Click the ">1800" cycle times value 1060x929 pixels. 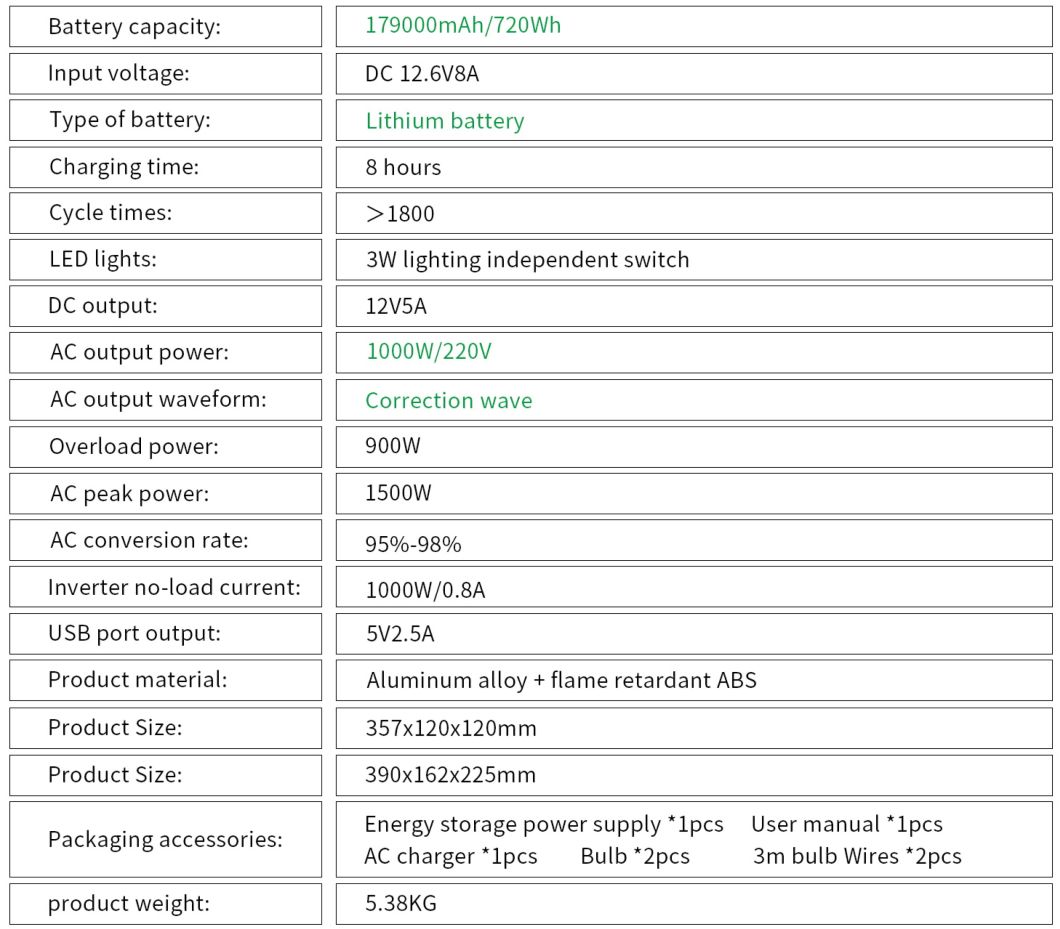pyautogui.click(x=399, y=214)
